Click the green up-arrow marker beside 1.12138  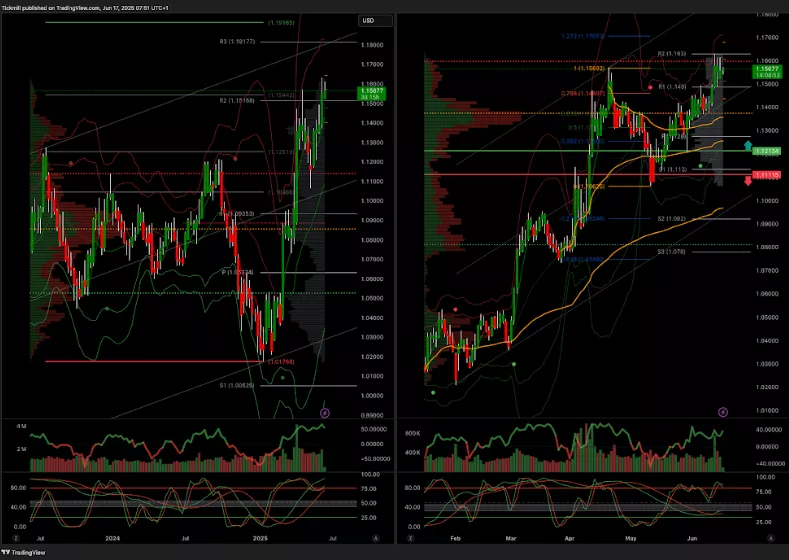point(748,146)
